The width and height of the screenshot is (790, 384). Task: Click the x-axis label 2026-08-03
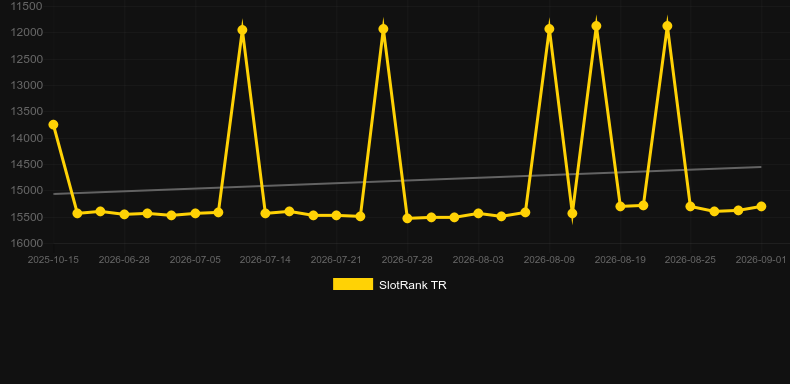point(478,260)
